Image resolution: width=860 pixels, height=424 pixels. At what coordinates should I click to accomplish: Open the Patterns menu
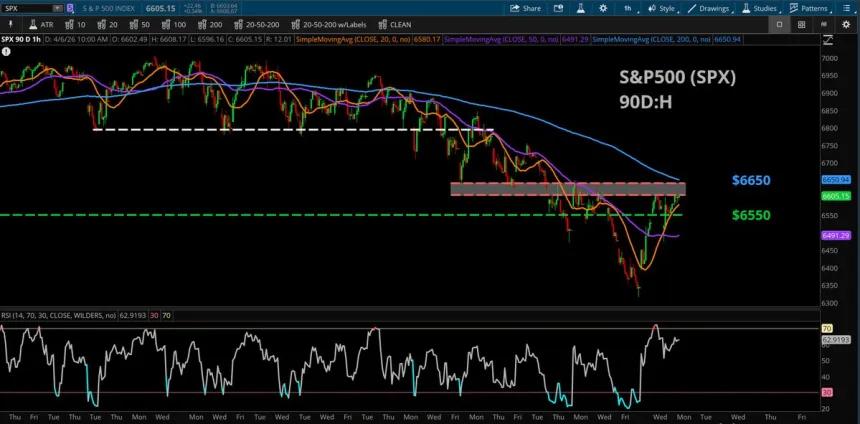click(810, 8)
